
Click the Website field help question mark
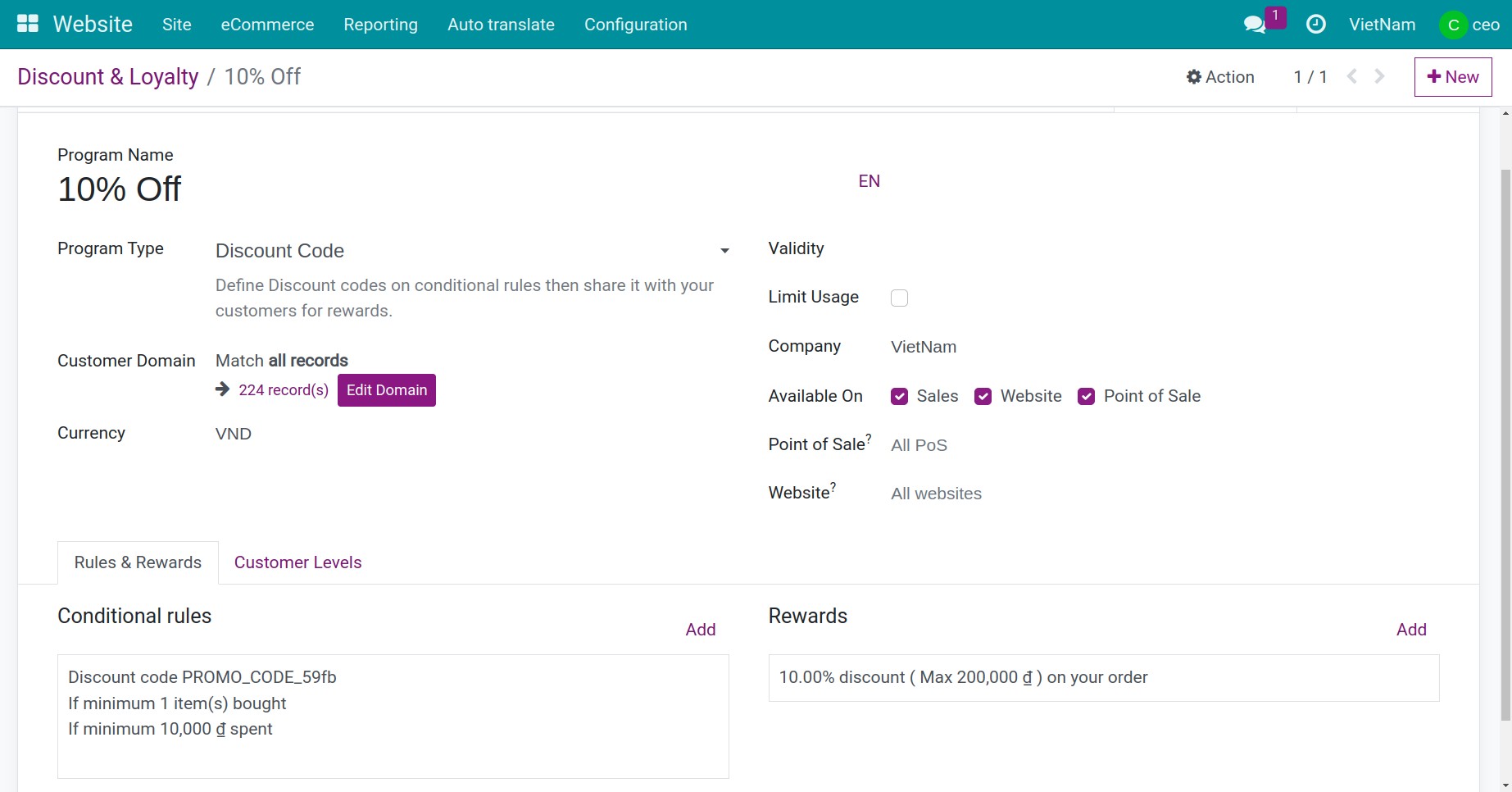833,487
